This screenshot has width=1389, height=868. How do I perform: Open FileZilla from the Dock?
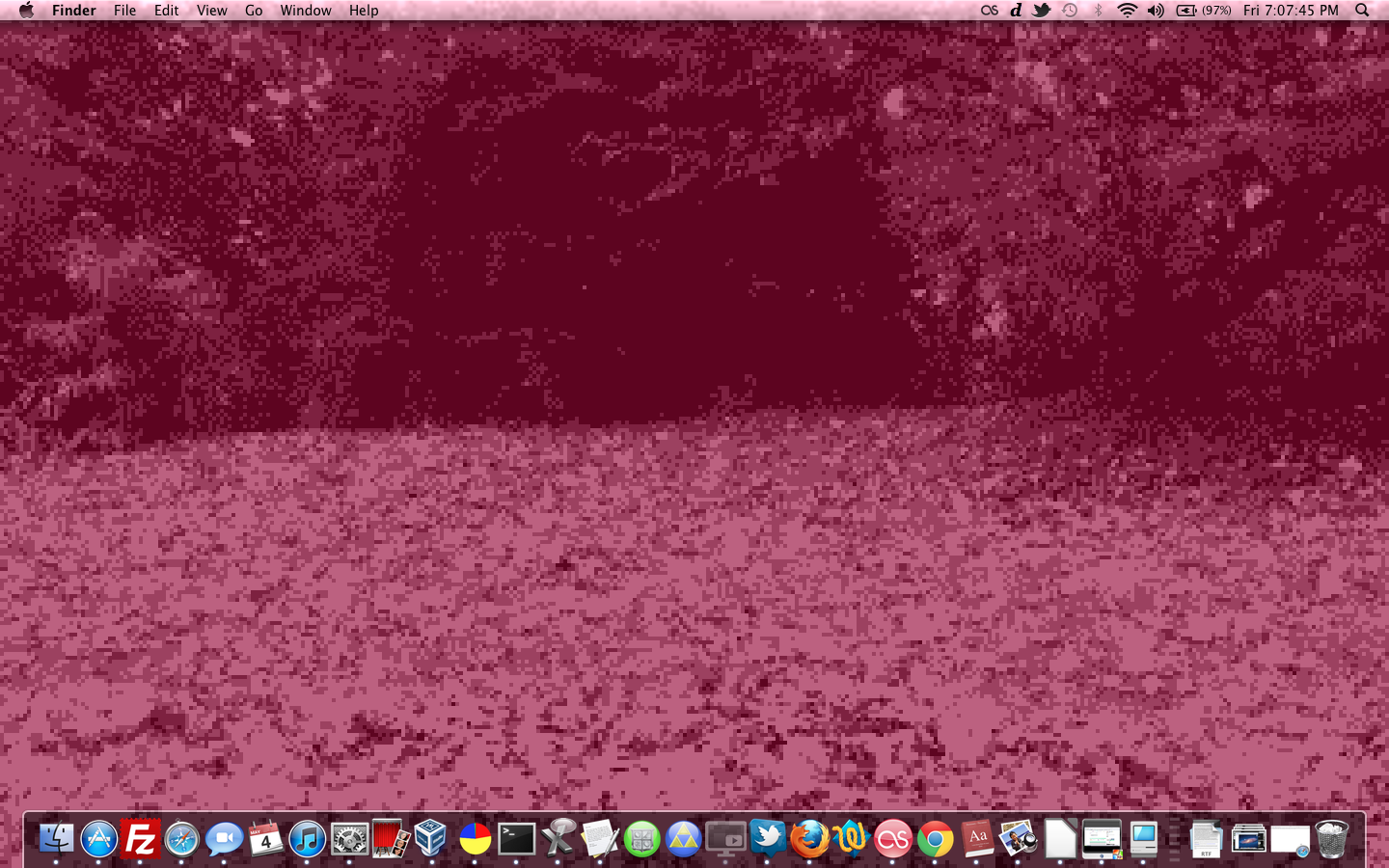141,839
